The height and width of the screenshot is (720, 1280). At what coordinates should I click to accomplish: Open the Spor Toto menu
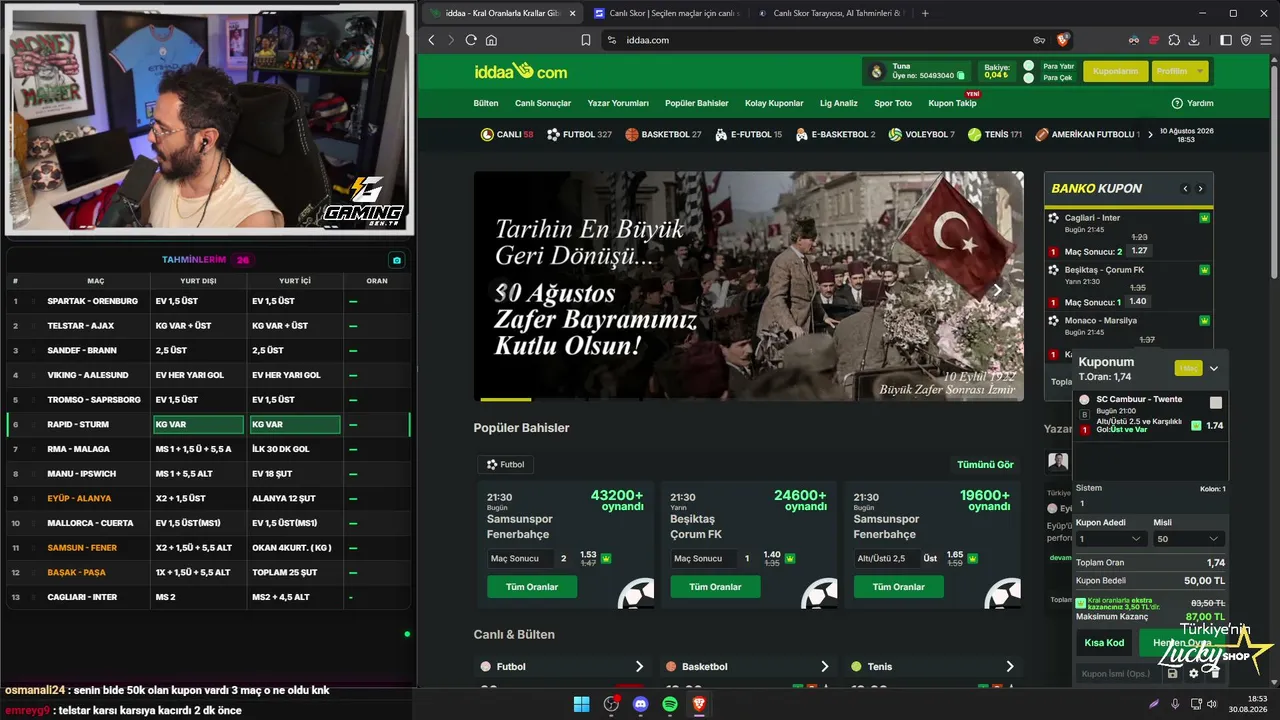pos(893,103)
